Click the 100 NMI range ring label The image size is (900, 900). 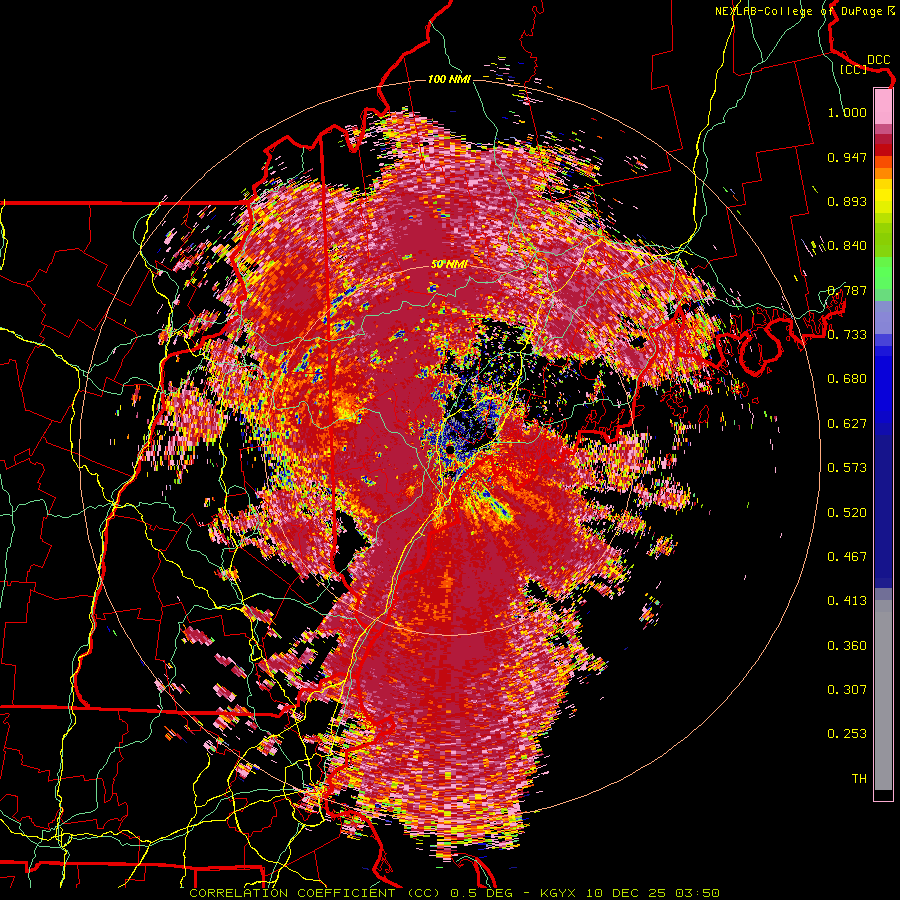(449, 79)
